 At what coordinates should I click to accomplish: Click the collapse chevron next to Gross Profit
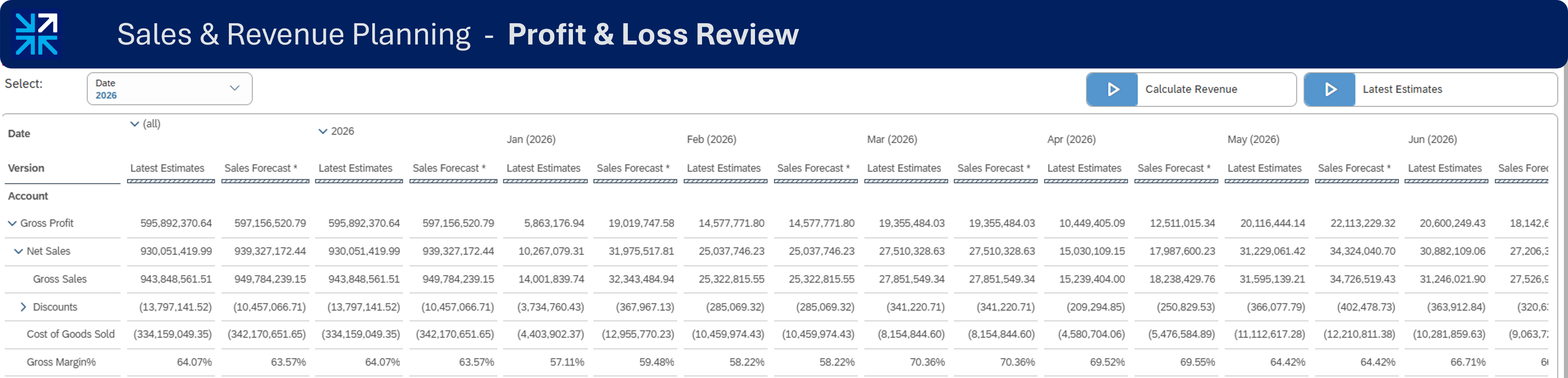[x=12, y=223]
